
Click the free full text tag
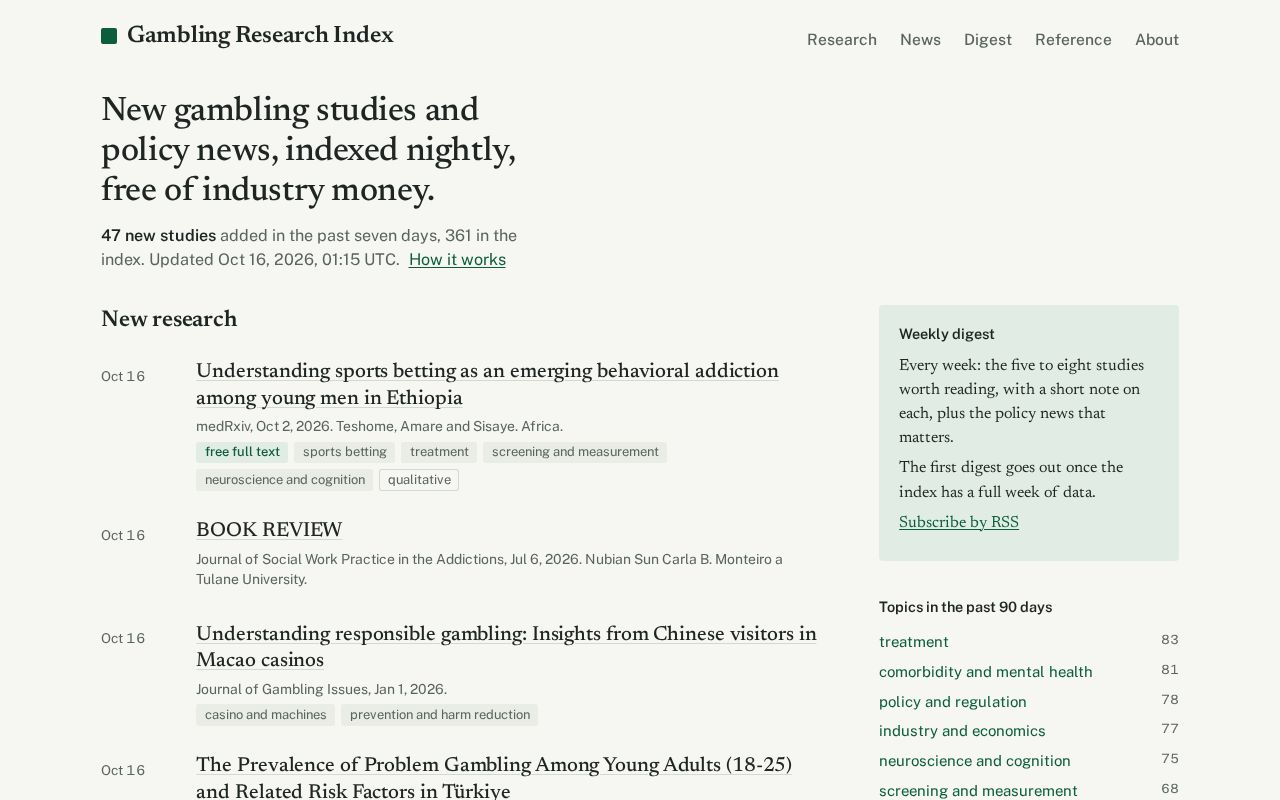[242, 452]
